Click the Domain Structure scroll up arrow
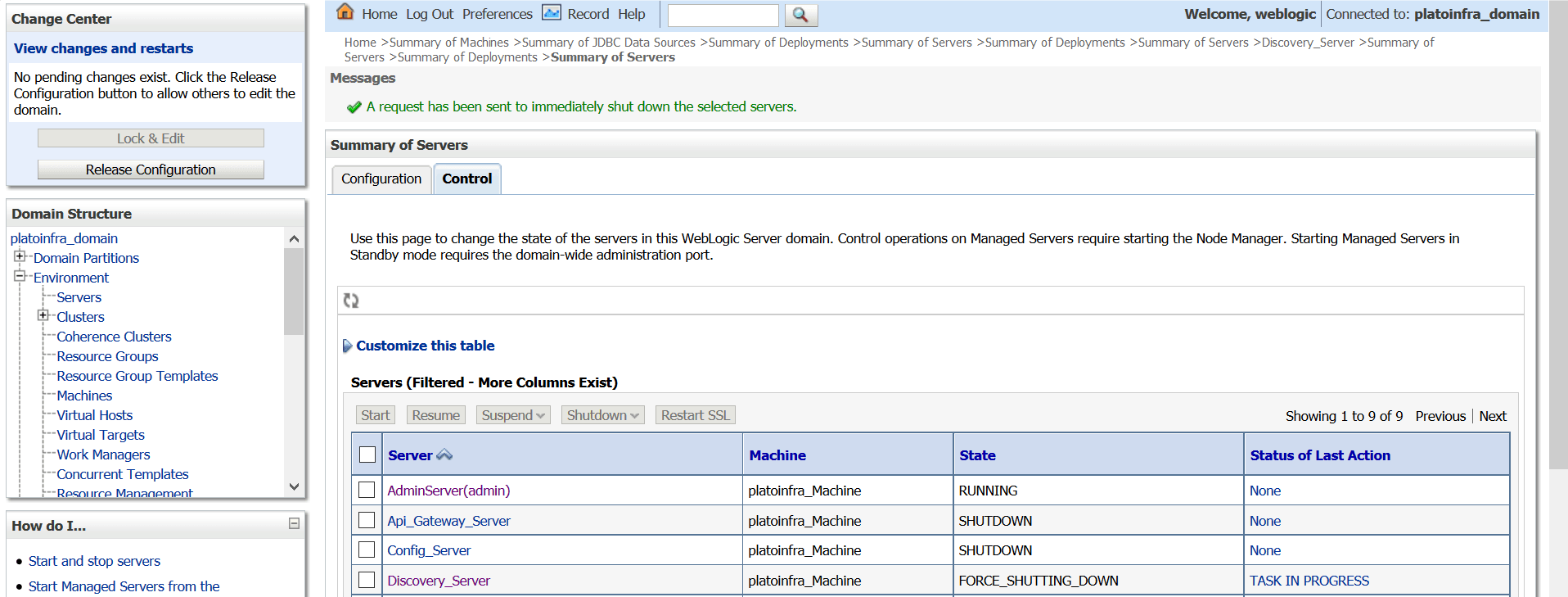This screenshot has width=1568, height=597. click(x=294, y=238)
